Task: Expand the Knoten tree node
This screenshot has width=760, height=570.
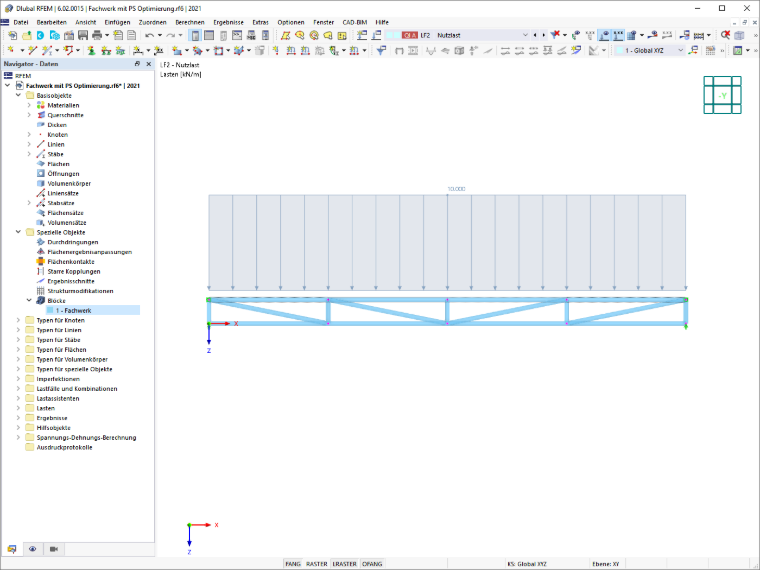Action: point(29,134)
